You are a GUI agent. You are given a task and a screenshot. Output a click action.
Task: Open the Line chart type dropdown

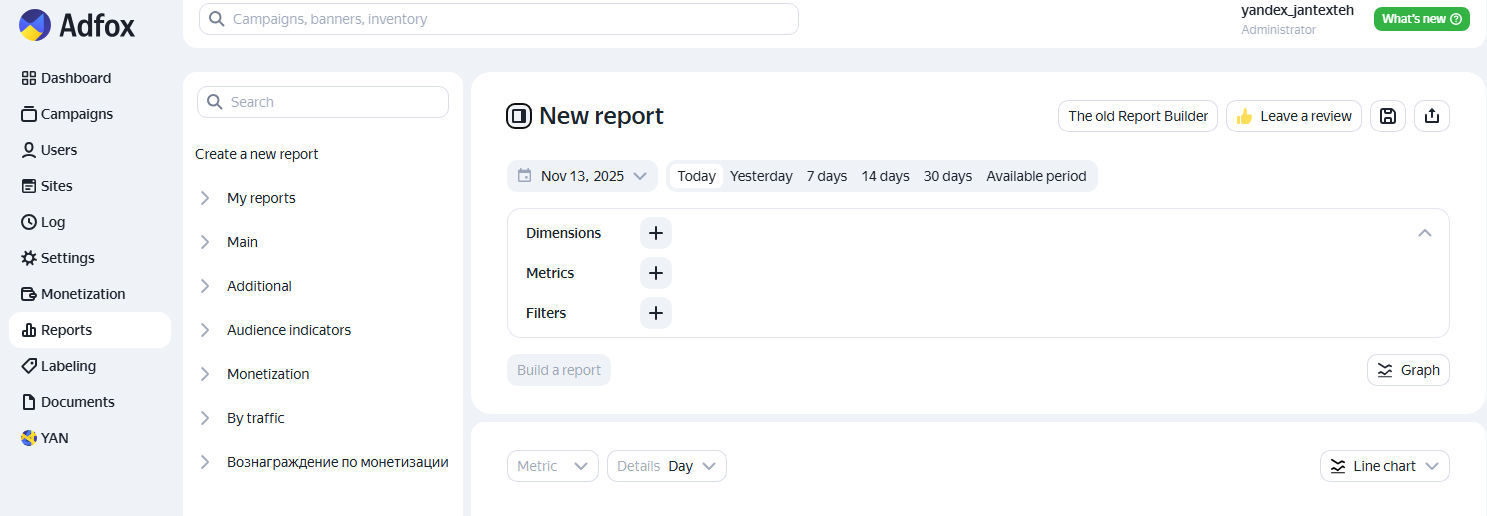pyautogui.click(x=1384, y=466)
